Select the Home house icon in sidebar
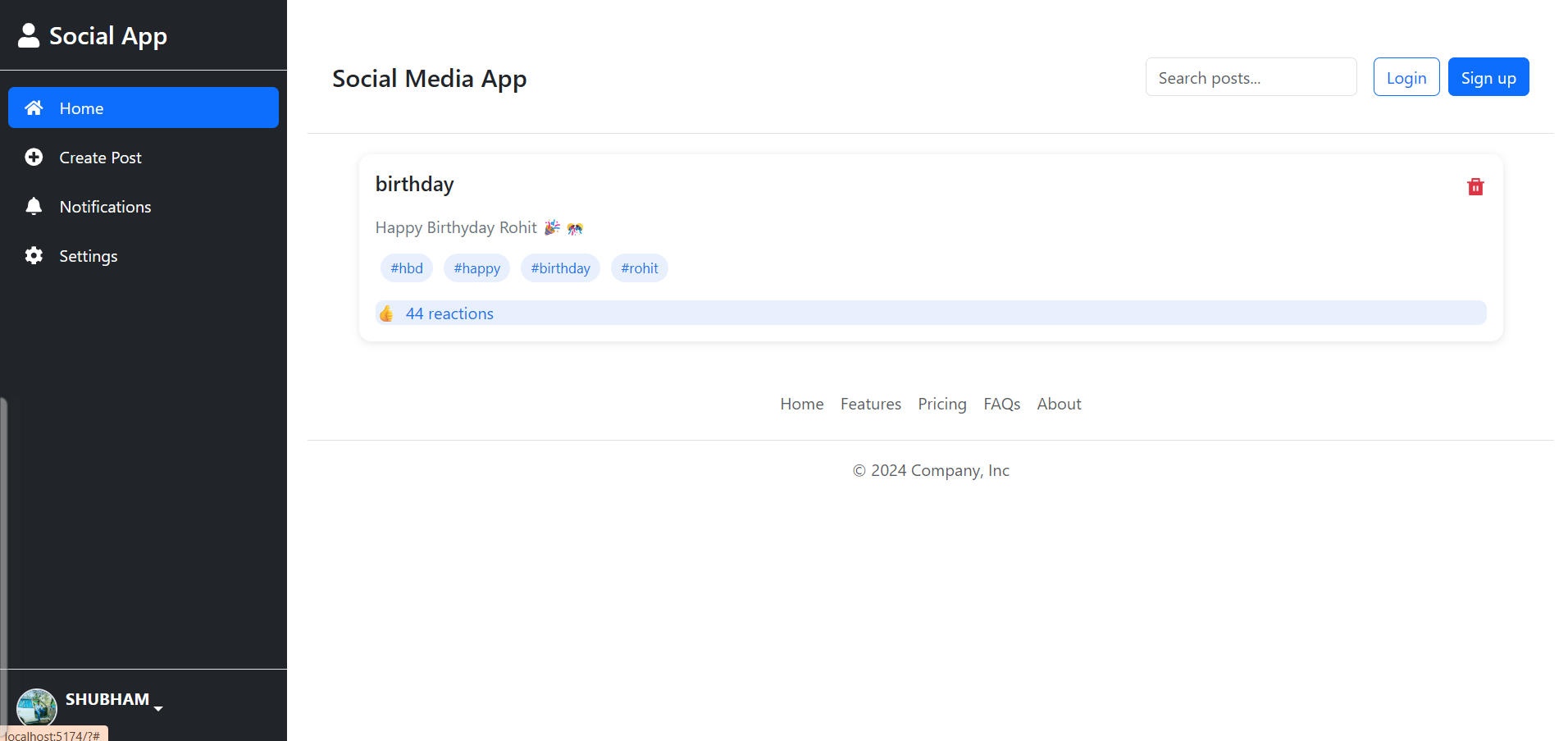 (x=34, y=107)
